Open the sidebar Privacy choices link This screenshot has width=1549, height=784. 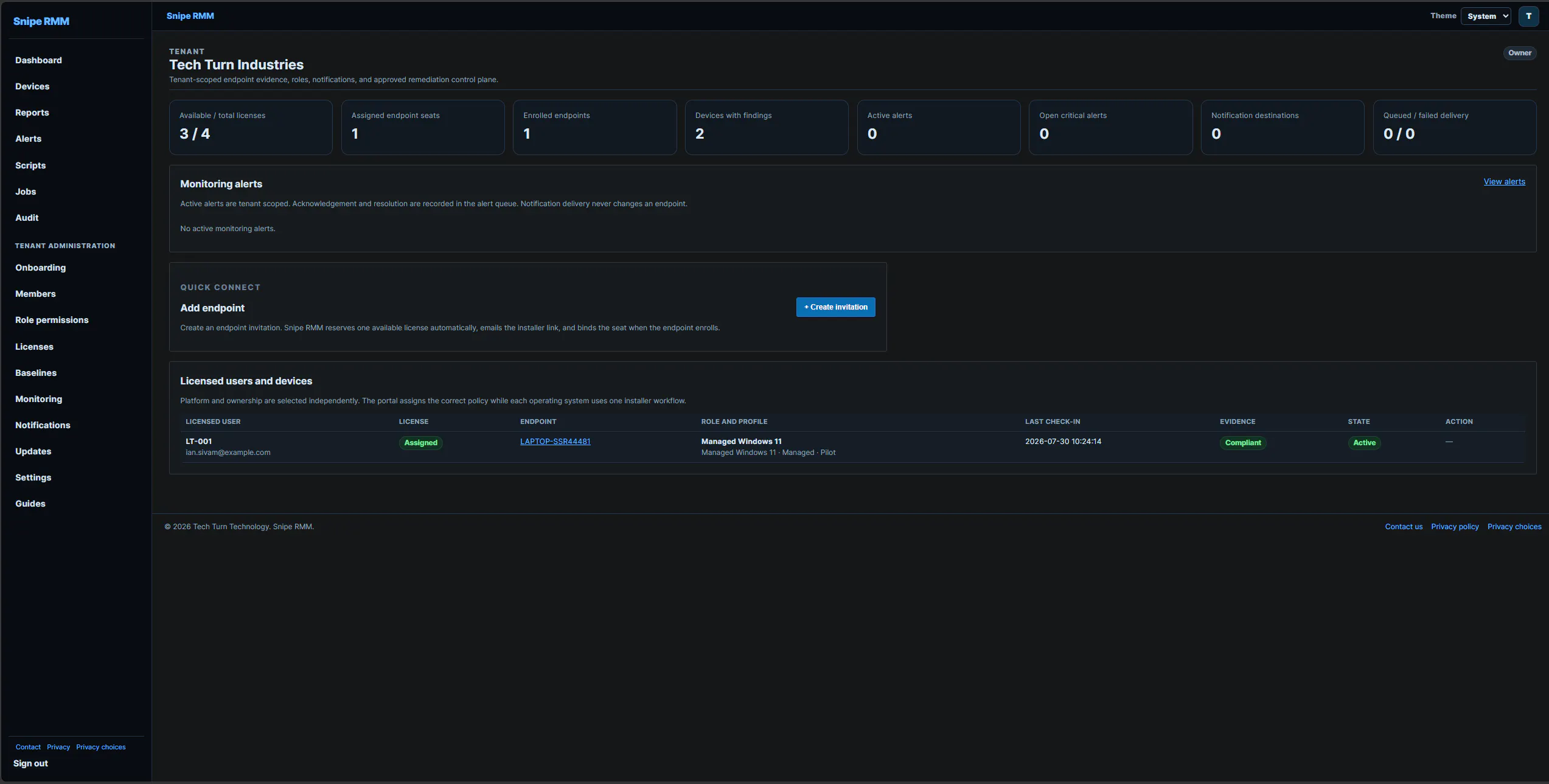coord(101,747)
